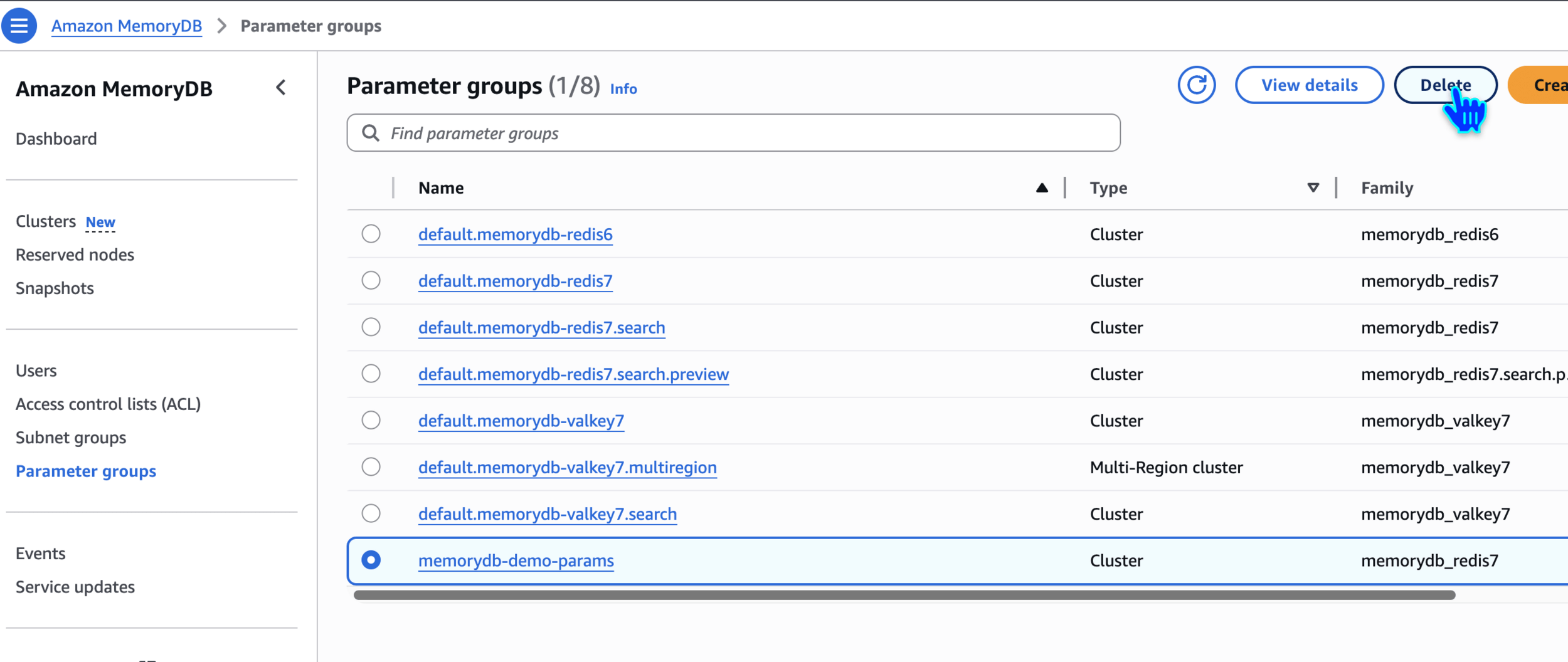Open default.memorydb-valkey7.multiregion link
Image resolution: width=1568 pixels, height=662 pixels.
568,468
